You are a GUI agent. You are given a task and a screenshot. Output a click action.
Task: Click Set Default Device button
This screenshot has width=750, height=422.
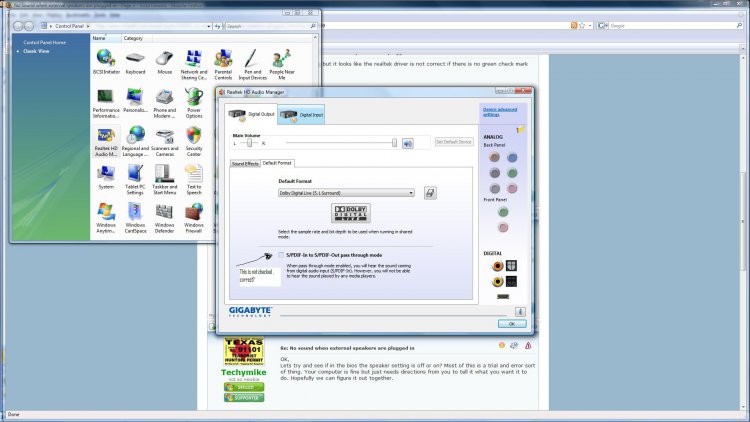pyautogui.click(x=454, y=142)
